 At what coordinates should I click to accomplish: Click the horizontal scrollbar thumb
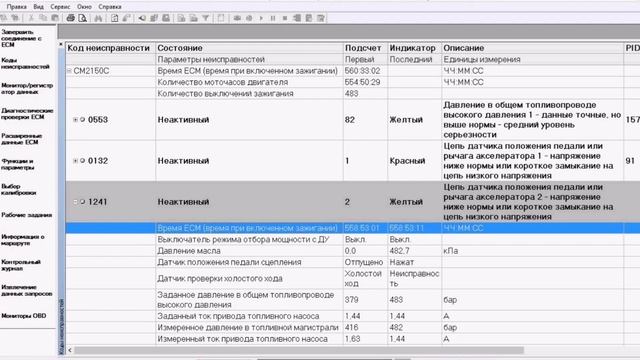[x=299, y=350]
